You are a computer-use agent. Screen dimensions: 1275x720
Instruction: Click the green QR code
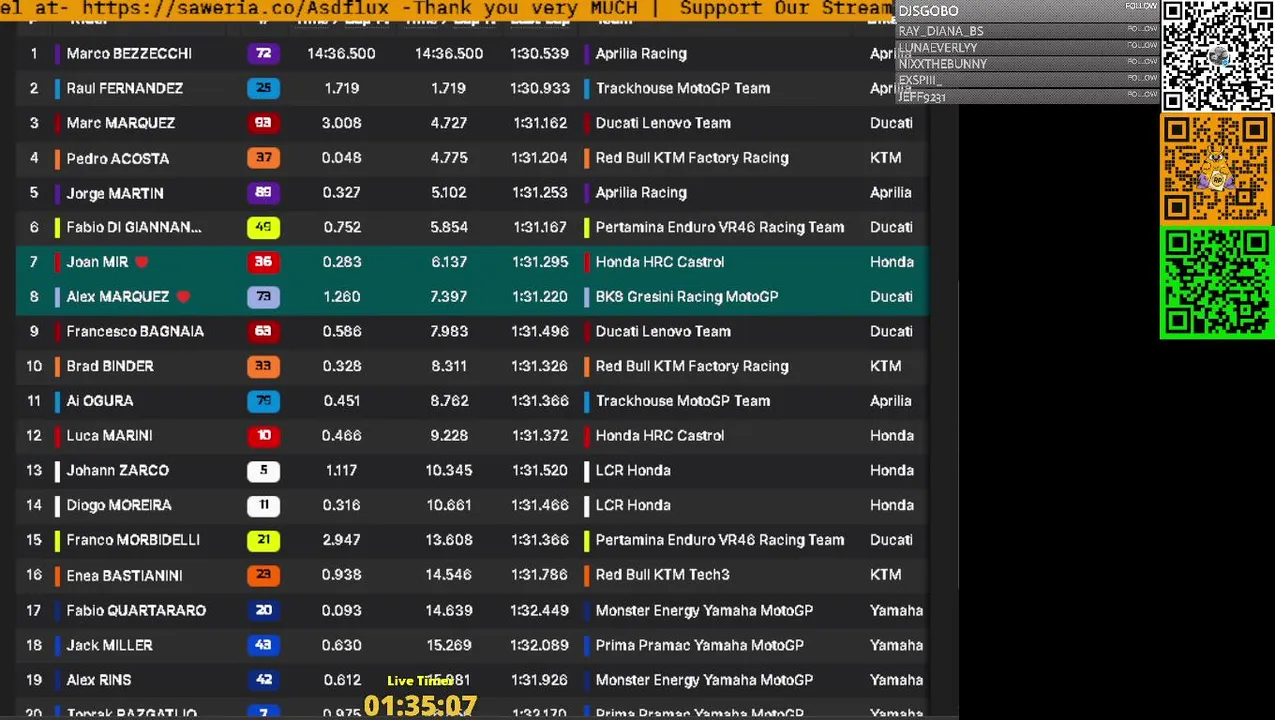[1217, 283]
